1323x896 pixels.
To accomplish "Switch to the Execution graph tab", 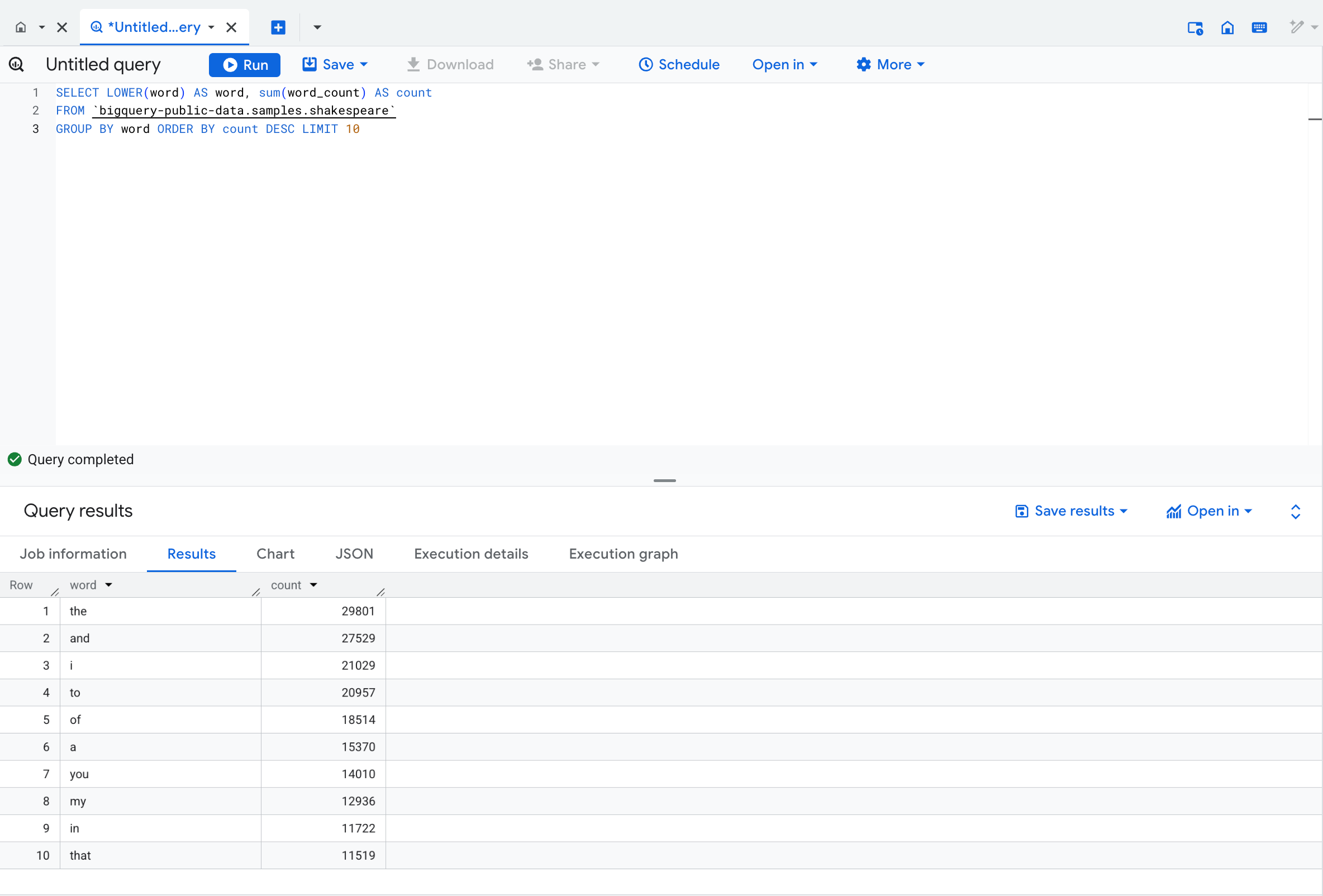I will [x=624, y=554].
